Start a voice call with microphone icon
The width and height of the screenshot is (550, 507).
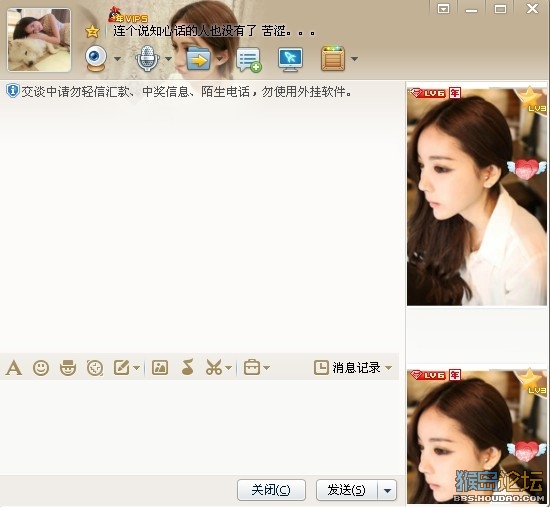coord(147,58)
